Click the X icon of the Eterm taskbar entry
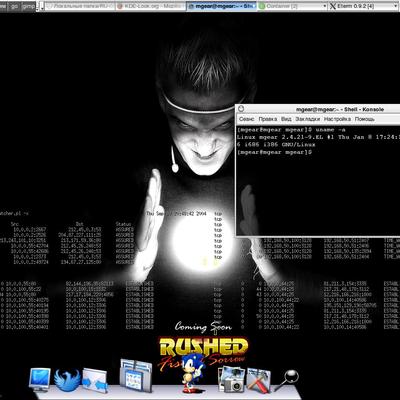Viewport: 400px width, 400px height. pyautogui.click(x=333, y=6)
